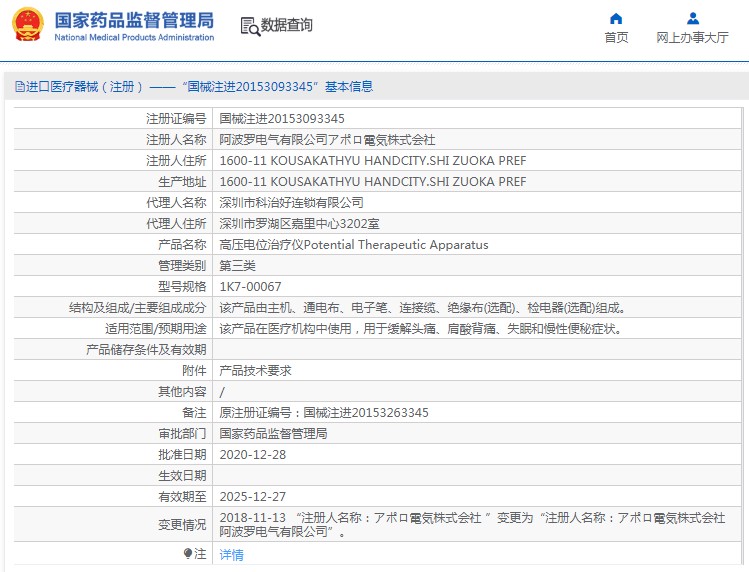The image size is (749, 572).
Task: Click attachment 产品技术要求
Action: point(256,371)
